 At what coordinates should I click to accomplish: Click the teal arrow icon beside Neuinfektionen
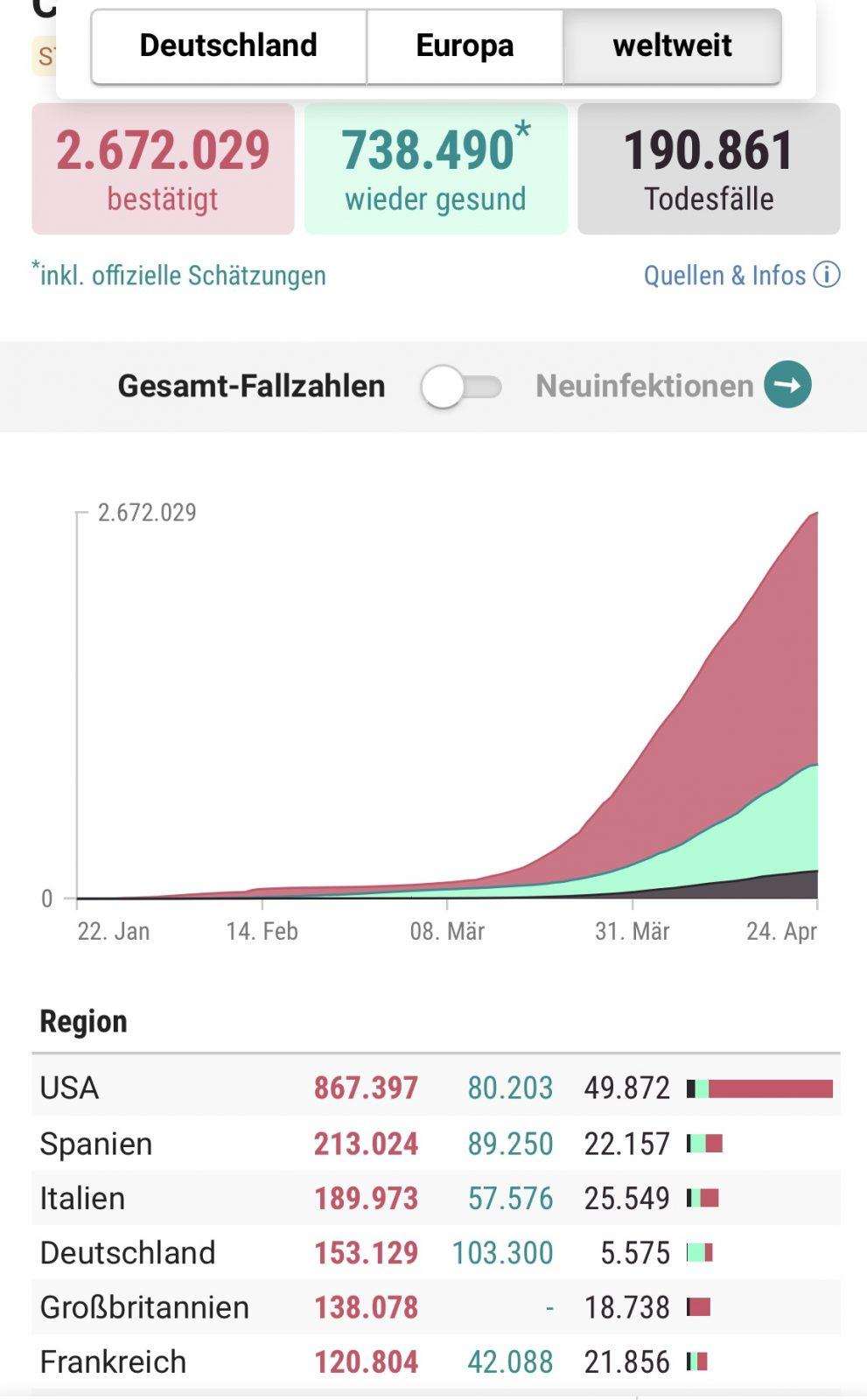pyautogui.click(x=787, y=385)
